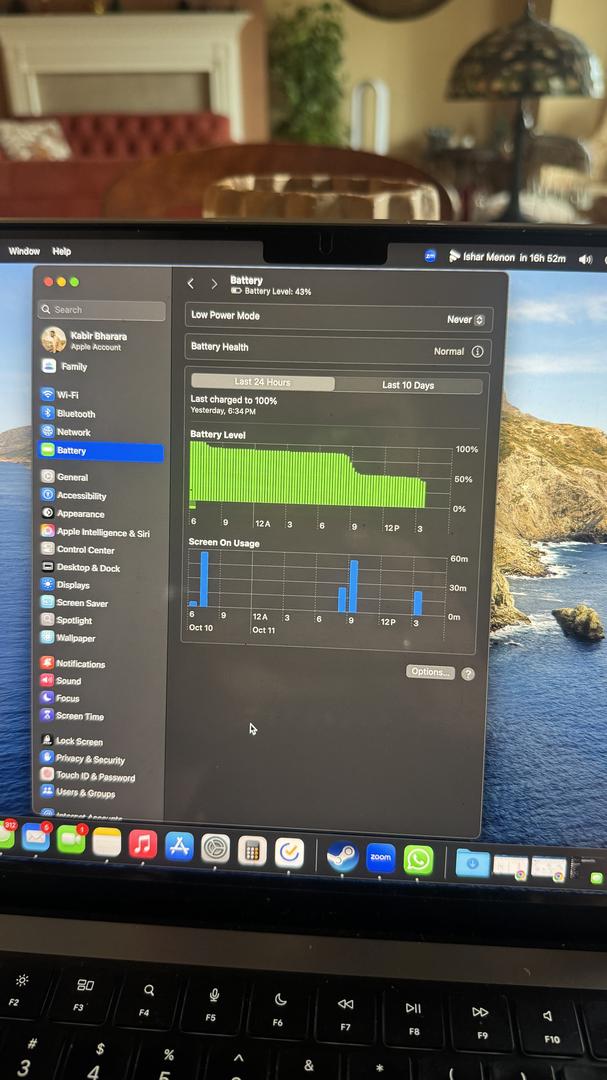This screenshot has height=1080, width=607.
Task: Open Touch ID & Password settings
Action: click(x=95, y=777)
